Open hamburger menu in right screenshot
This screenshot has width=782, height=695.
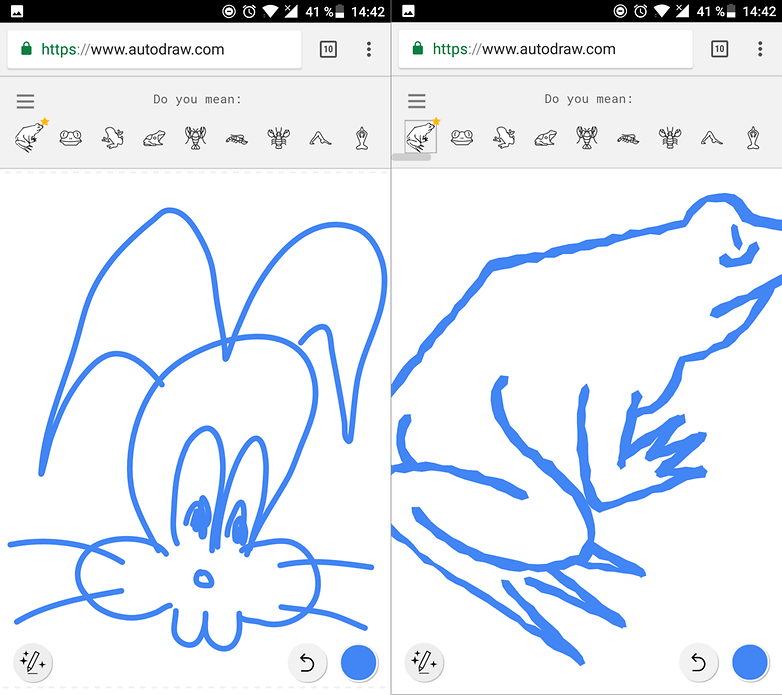(417, 101)
